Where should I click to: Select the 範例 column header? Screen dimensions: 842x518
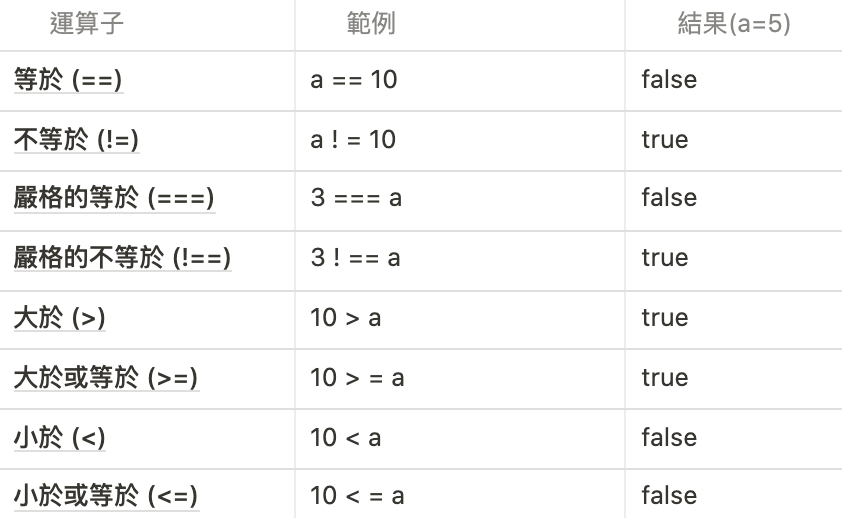click(x=371, y=24)
